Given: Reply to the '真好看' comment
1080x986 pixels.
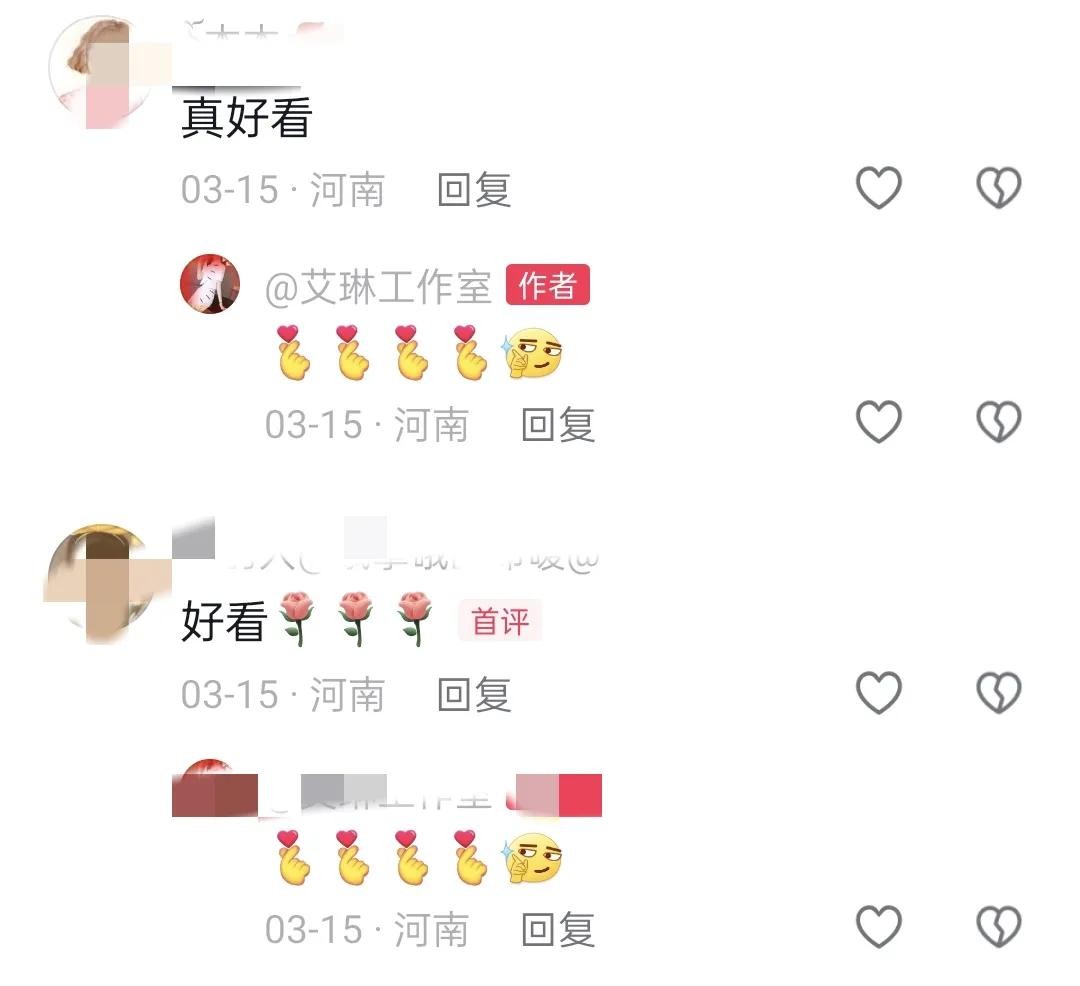Looking at the screenshot, I should [x=475, y=189].
